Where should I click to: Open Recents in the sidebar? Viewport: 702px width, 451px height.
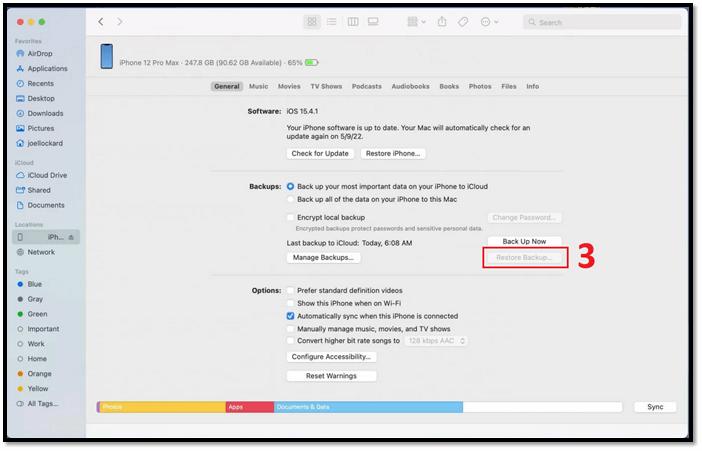(x=40, y=84)
